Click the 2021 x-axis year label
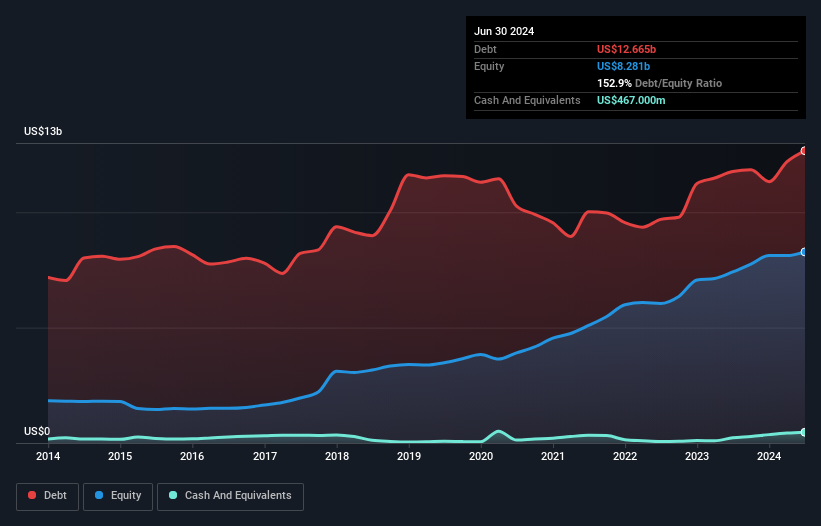821x526 pixels. [553, 457]
